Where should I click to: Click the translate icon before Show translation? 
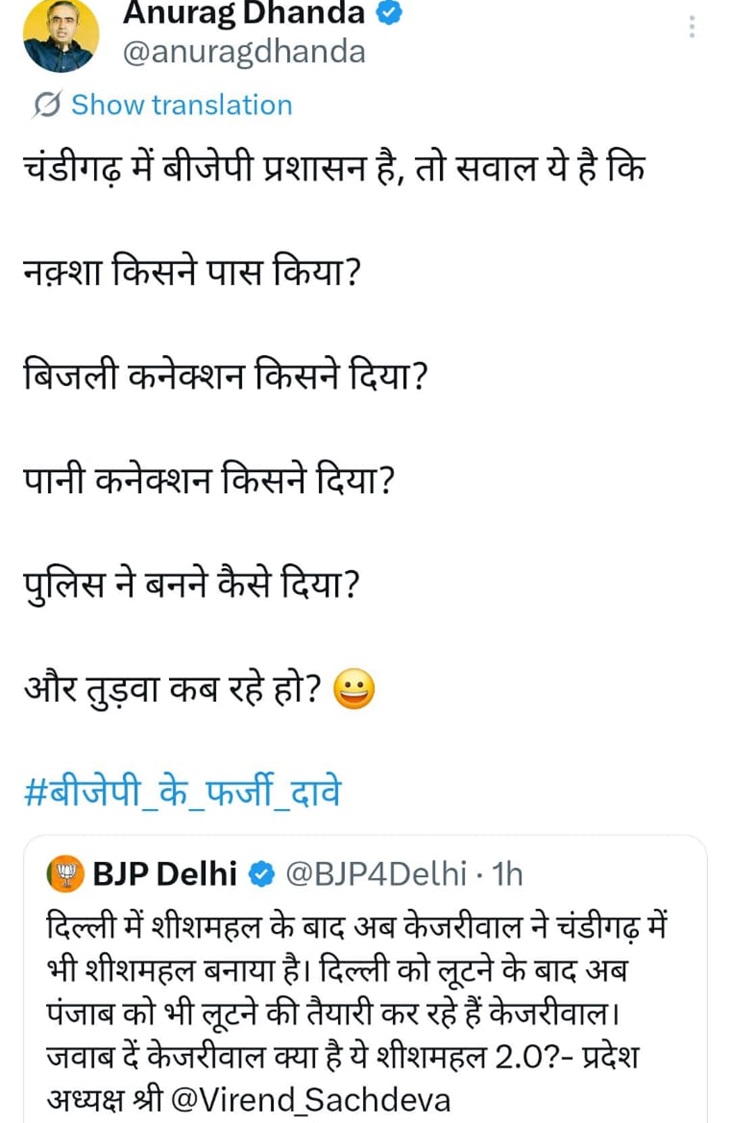coord(46,105)
